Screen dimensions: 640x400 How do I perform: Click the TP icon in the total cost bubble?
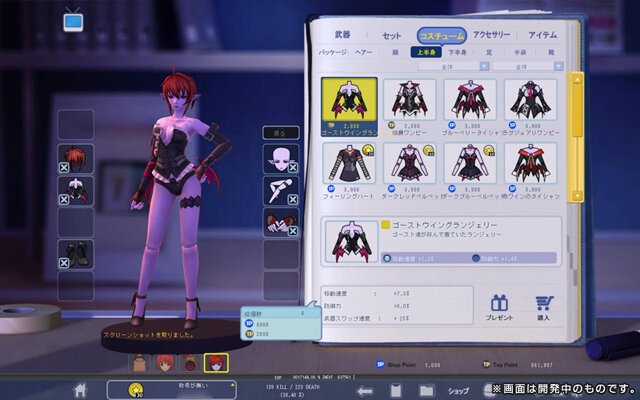click(x=249, y=334)
